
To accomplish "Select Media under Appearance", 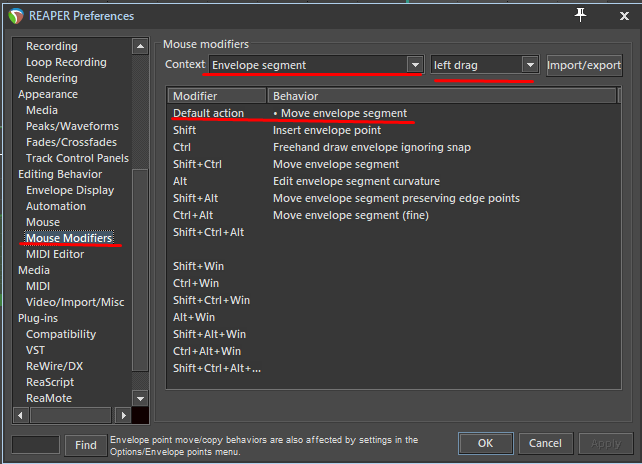I will pos(42,110).
